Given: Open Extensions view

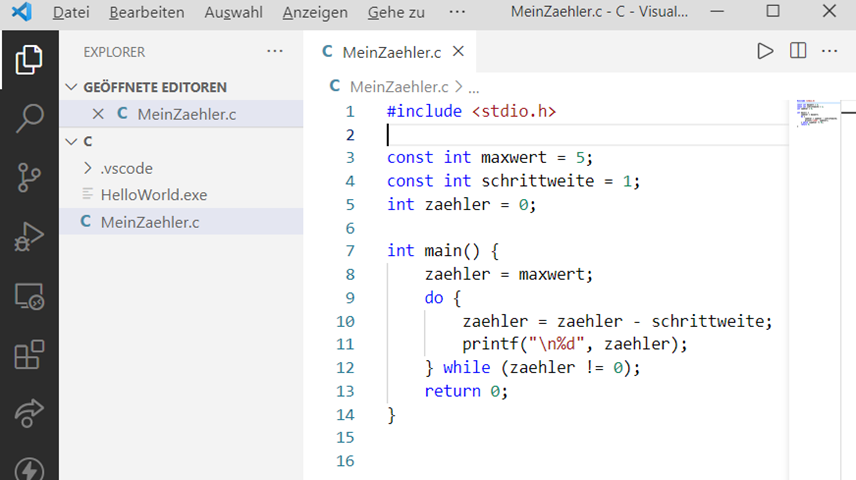Looking at the screenshot, I should 29,355.
